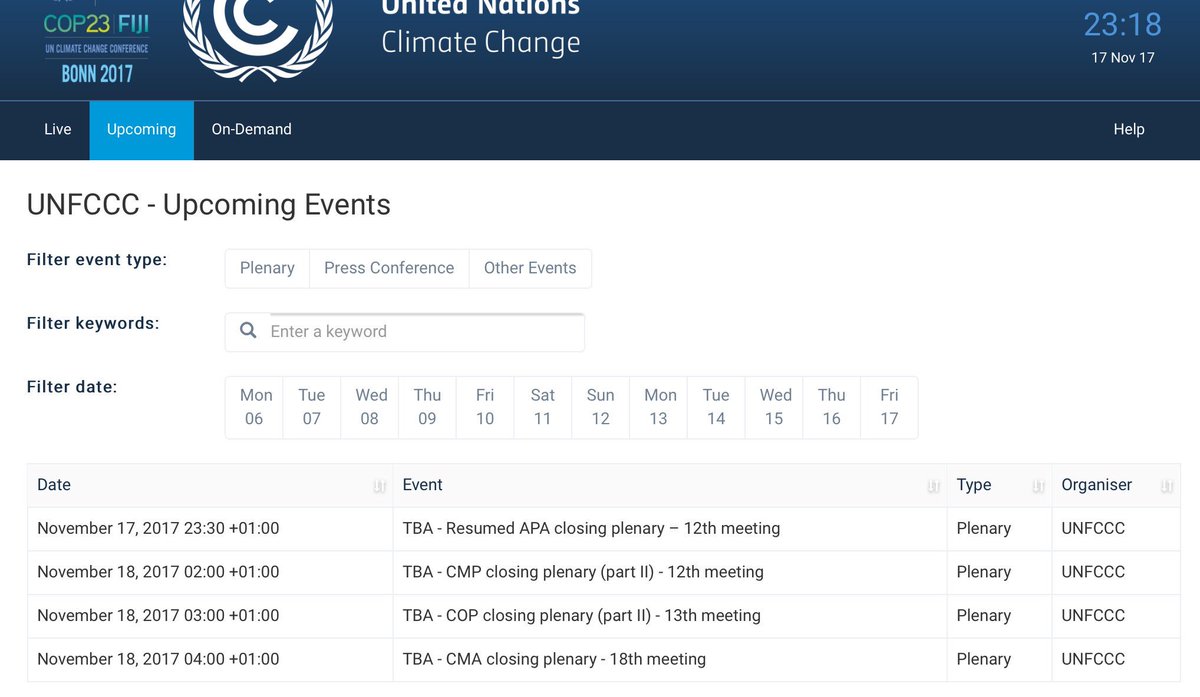
Task: Click the 23:18 clock display
Action: pyautogui.click(x=1123, y=23)
